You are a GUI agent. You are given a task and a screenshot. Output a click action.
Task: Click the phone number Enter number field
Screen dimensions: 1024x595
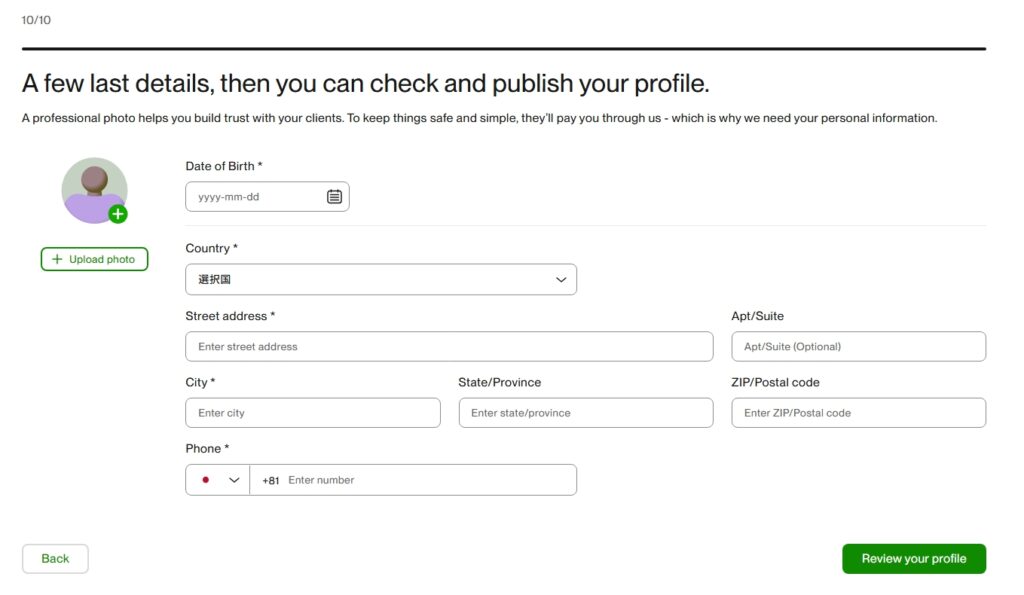[x=425, y=480]
